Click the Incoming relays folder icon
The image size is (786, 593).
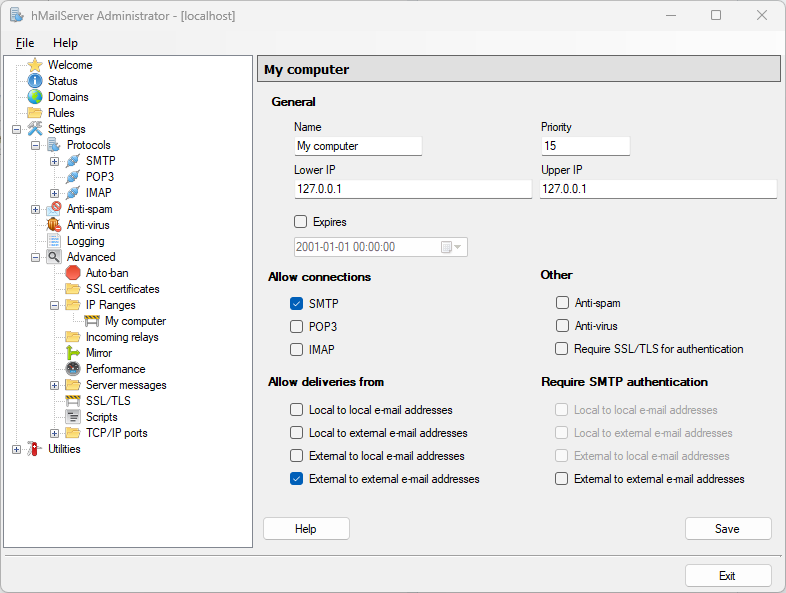point(73,337)
